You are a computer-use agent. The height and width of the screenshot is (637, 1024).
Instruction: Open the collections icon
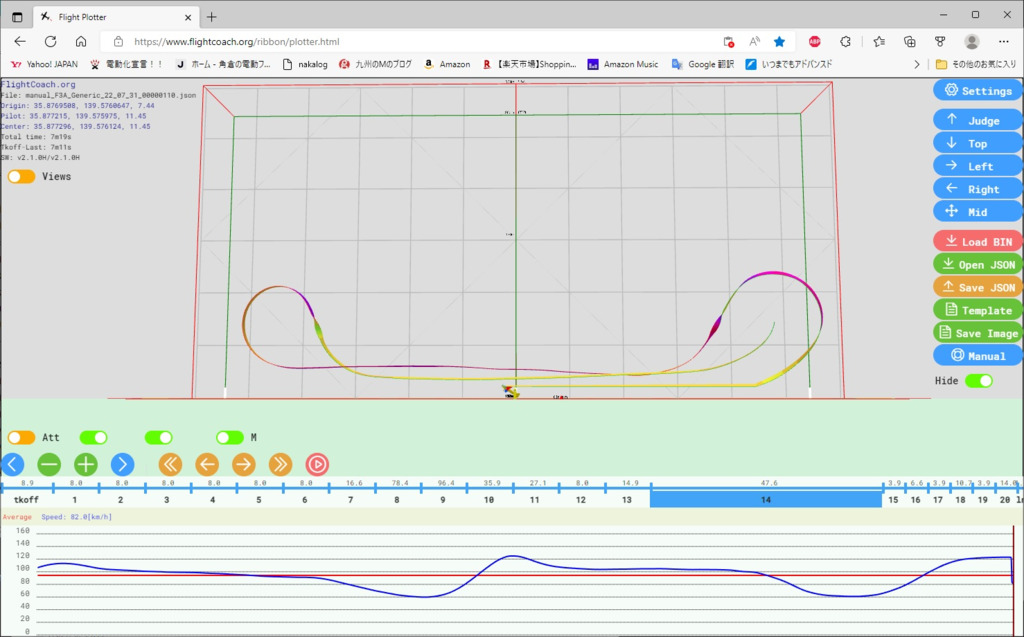(910, 42)
